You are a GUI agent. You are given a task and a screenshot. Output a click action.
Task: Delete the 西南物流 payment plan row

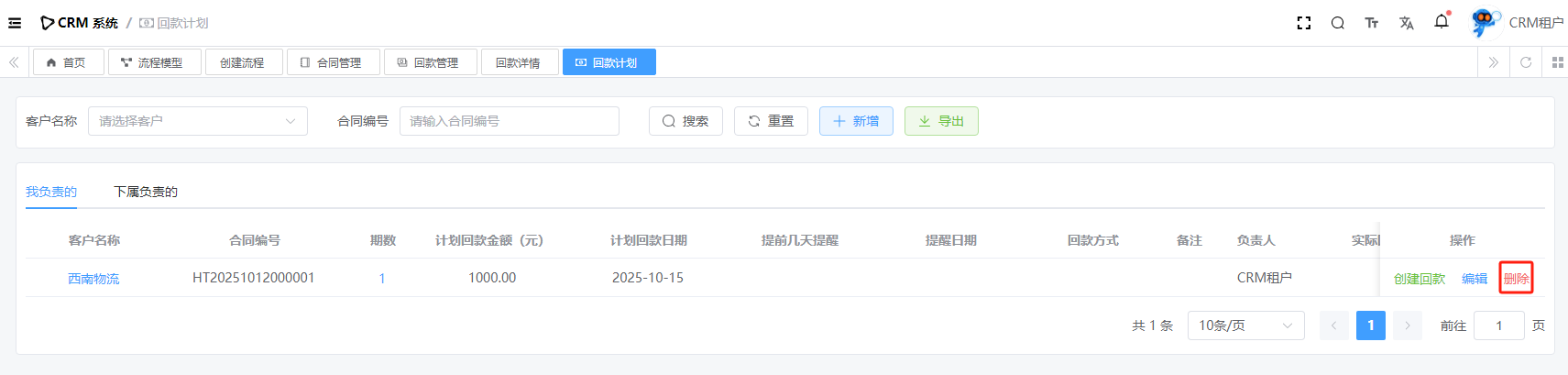(1516, 279)
